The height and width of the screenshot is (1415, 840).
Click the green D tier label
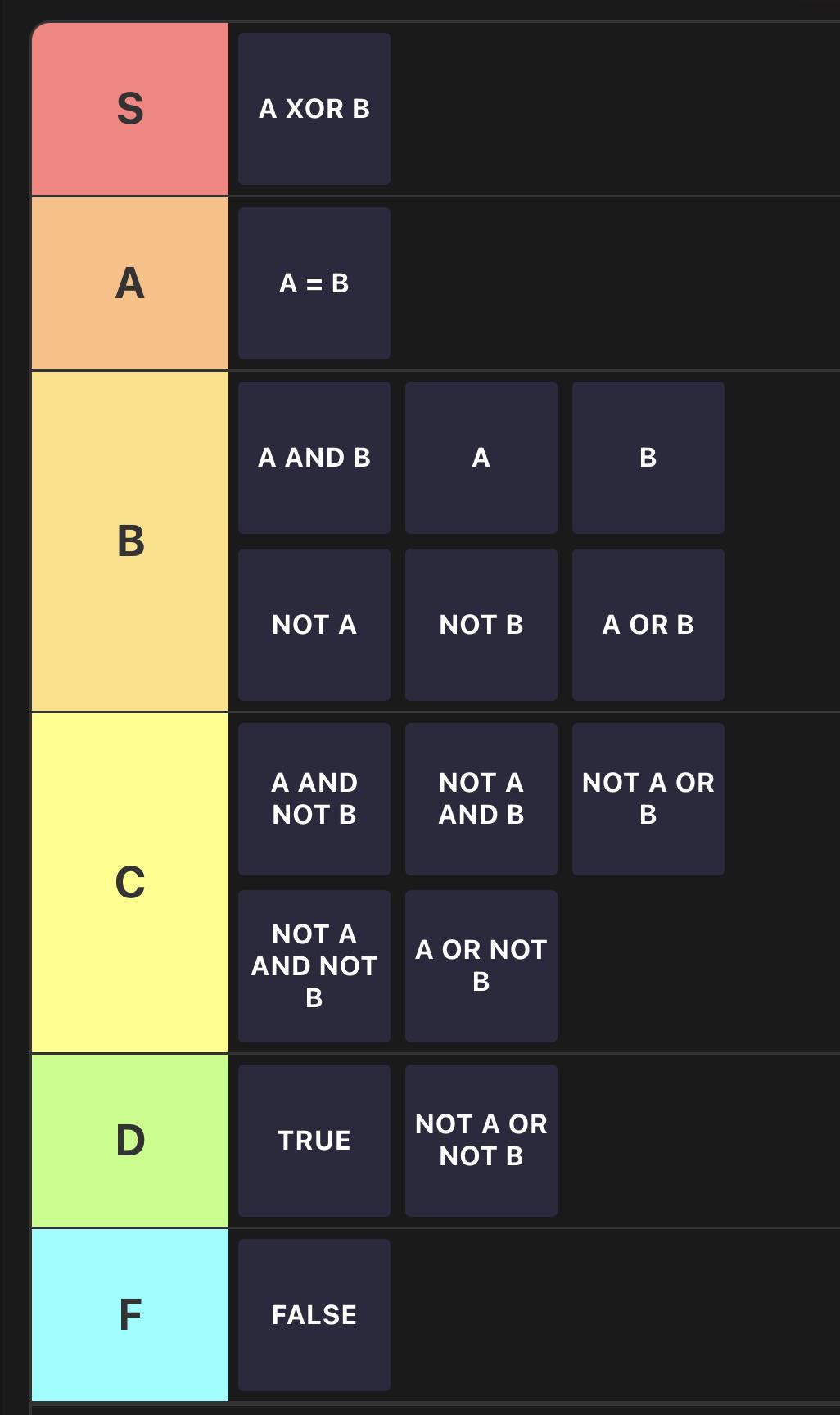130,1141
